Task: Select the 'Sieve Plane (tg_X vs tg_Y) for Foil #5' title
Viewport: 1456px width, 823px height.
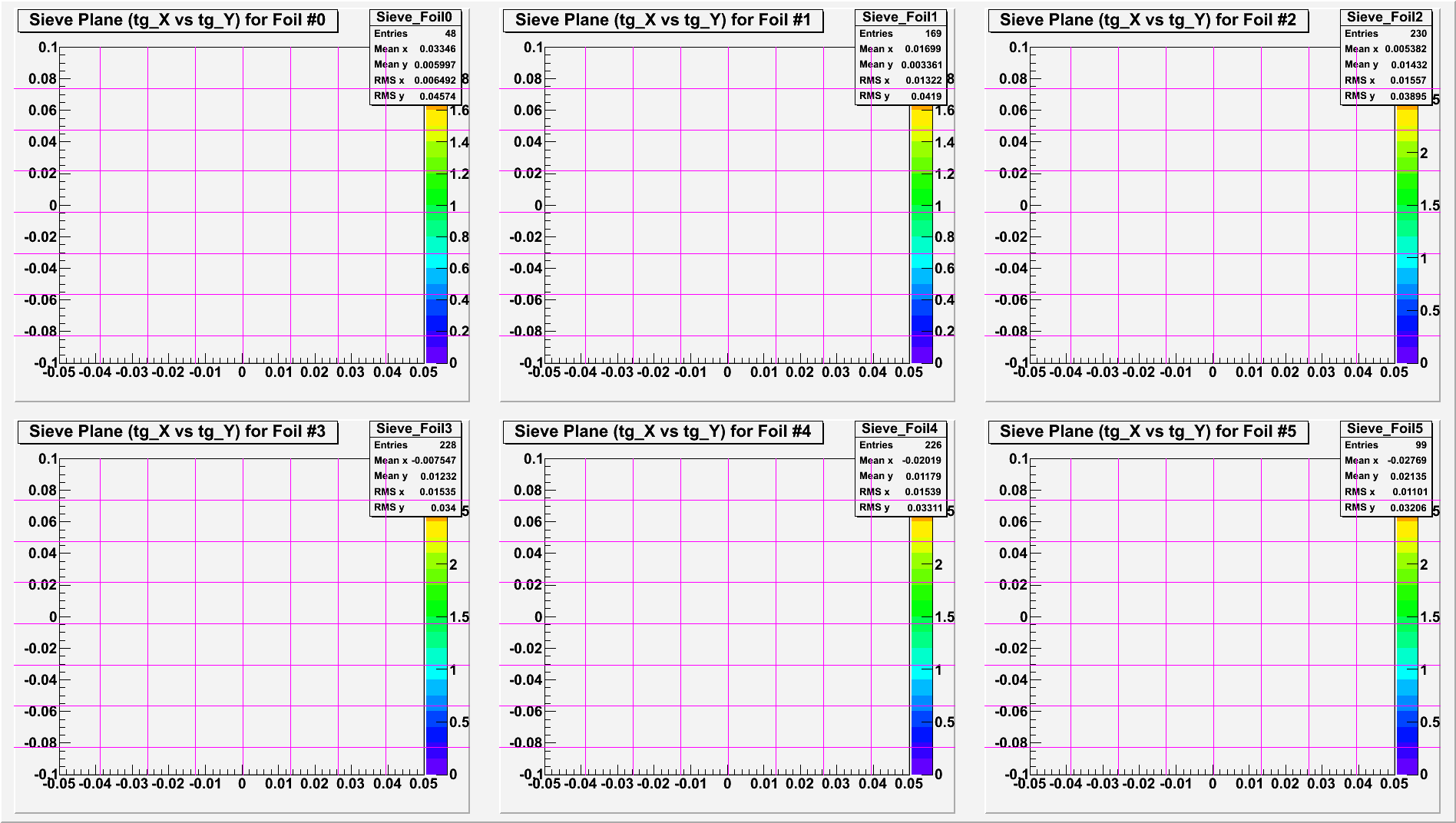Action: pos(1148,431)
